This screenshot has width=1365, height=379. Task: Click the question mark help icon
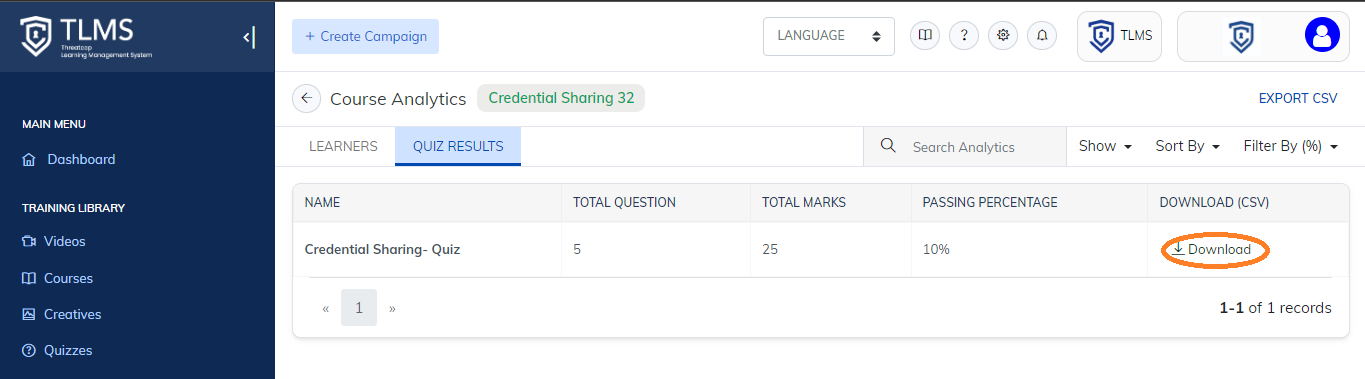tap(964, 36)
